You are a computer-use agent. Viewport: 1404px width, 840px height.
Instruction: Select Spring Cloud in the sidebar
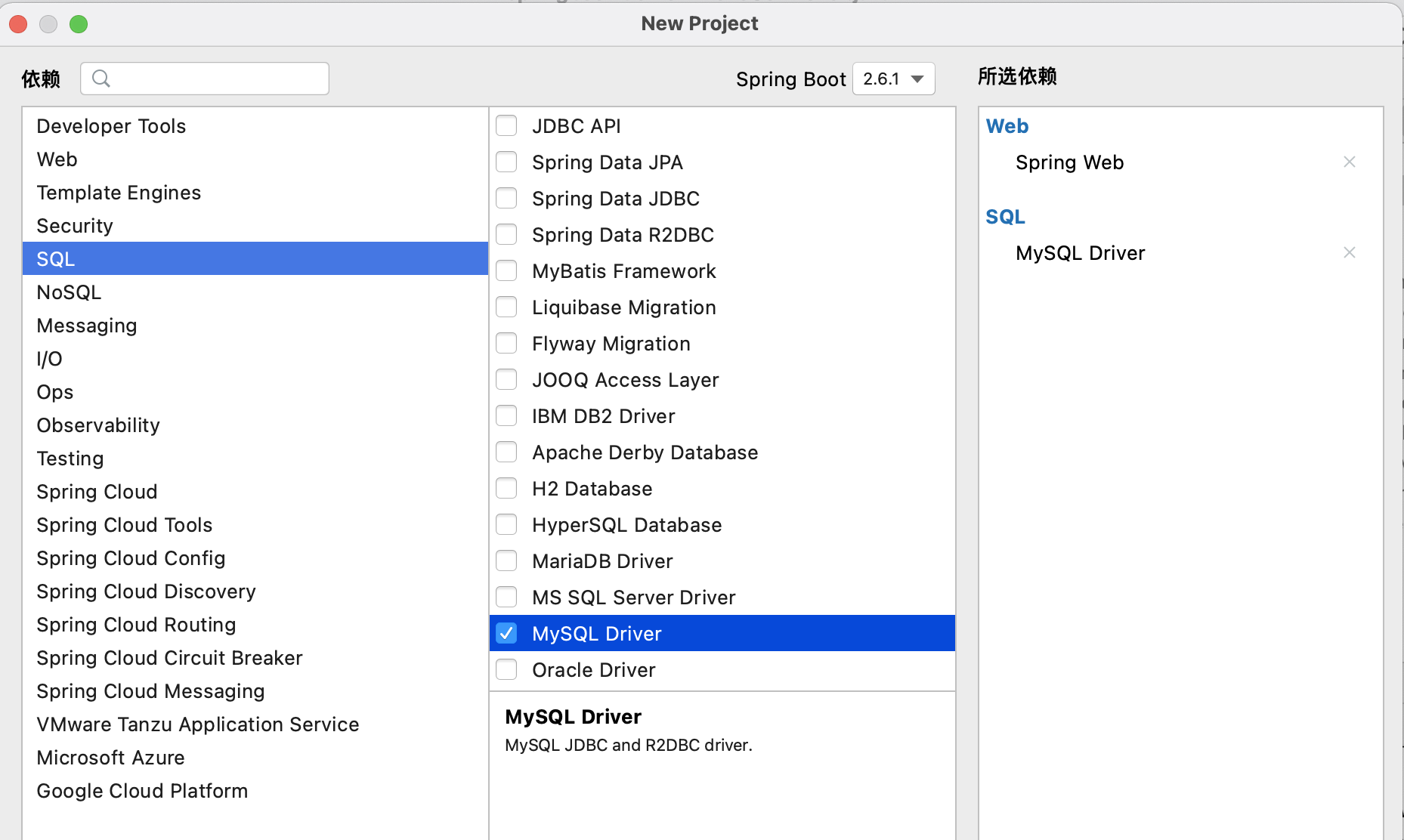pyautogui.click(x=97, y=491)
